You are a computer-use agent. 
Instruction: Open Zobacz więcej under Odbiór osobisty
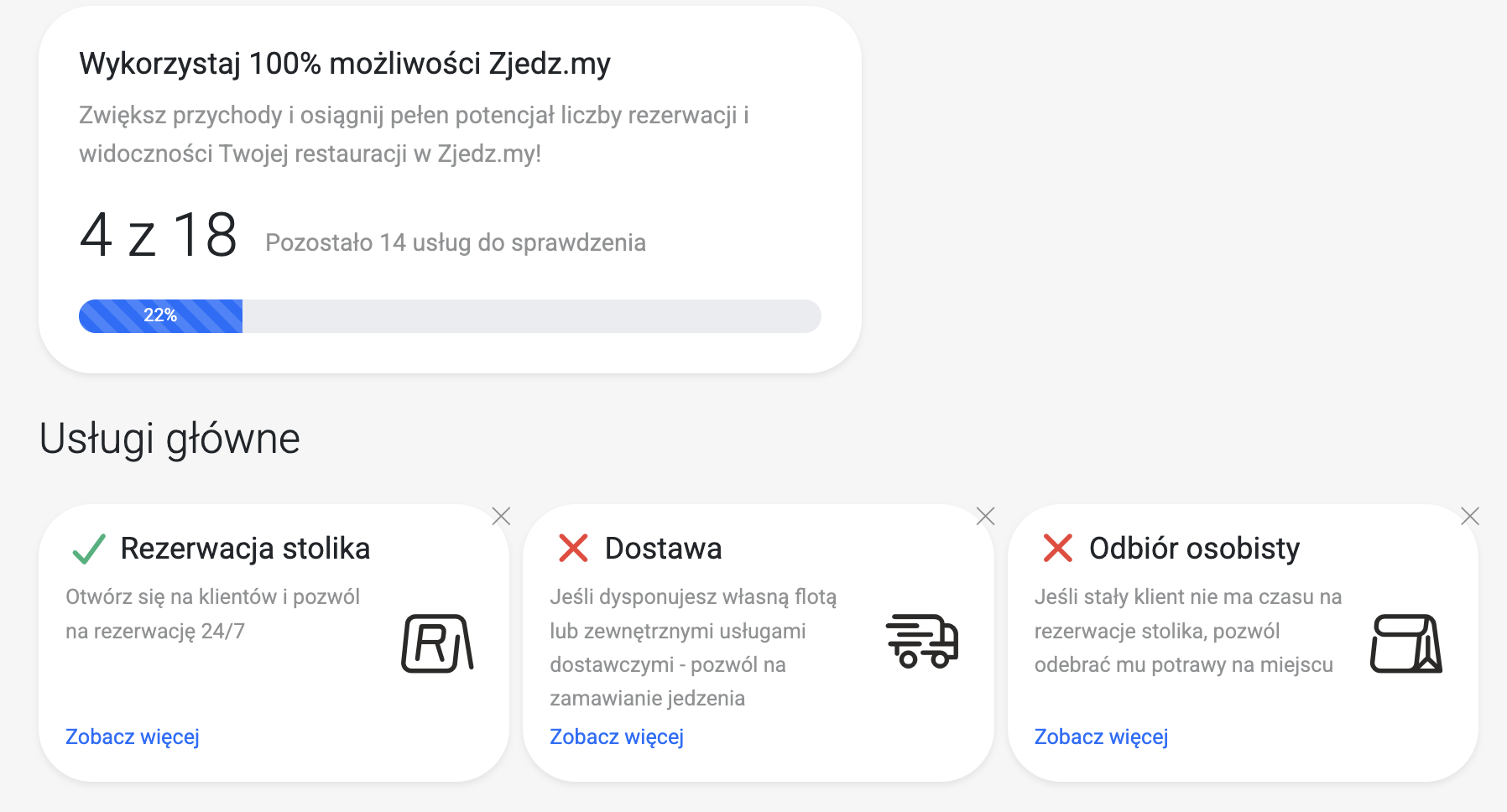[x=1101, y=737]
